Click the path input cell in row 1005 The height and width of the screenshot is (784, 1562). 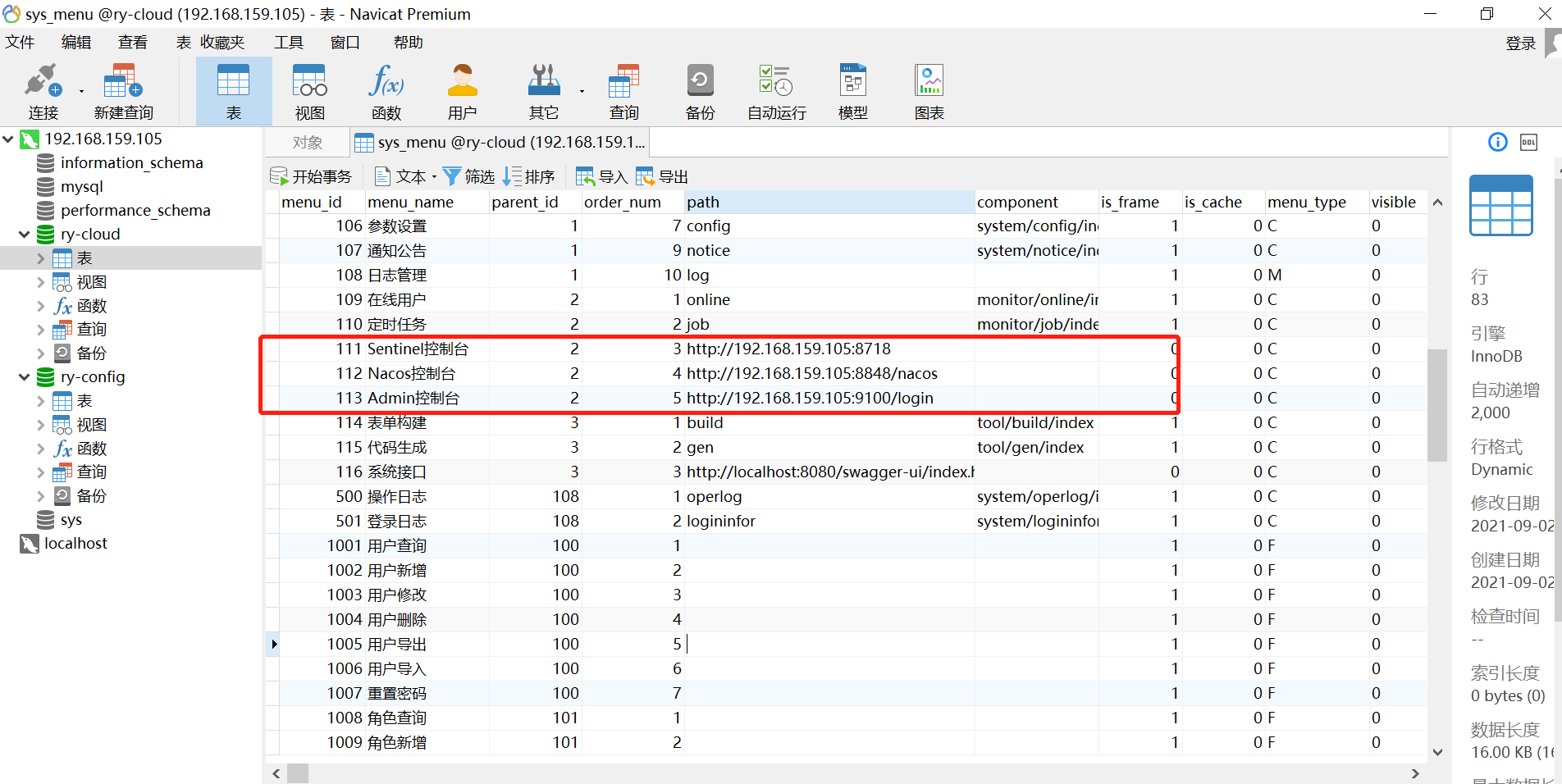point(829,645)
